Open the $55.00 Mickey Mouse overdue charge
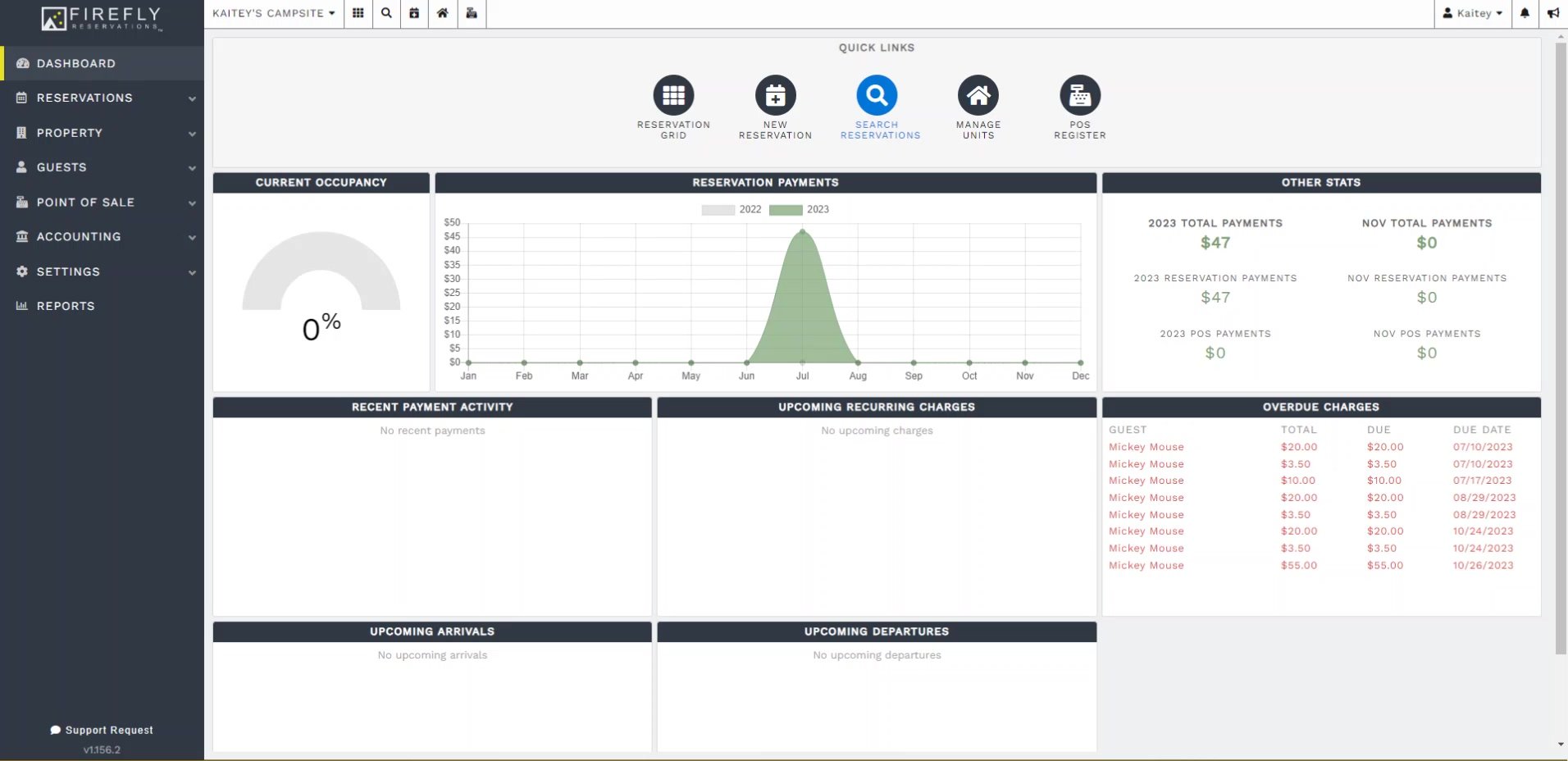 [1146, 566]
